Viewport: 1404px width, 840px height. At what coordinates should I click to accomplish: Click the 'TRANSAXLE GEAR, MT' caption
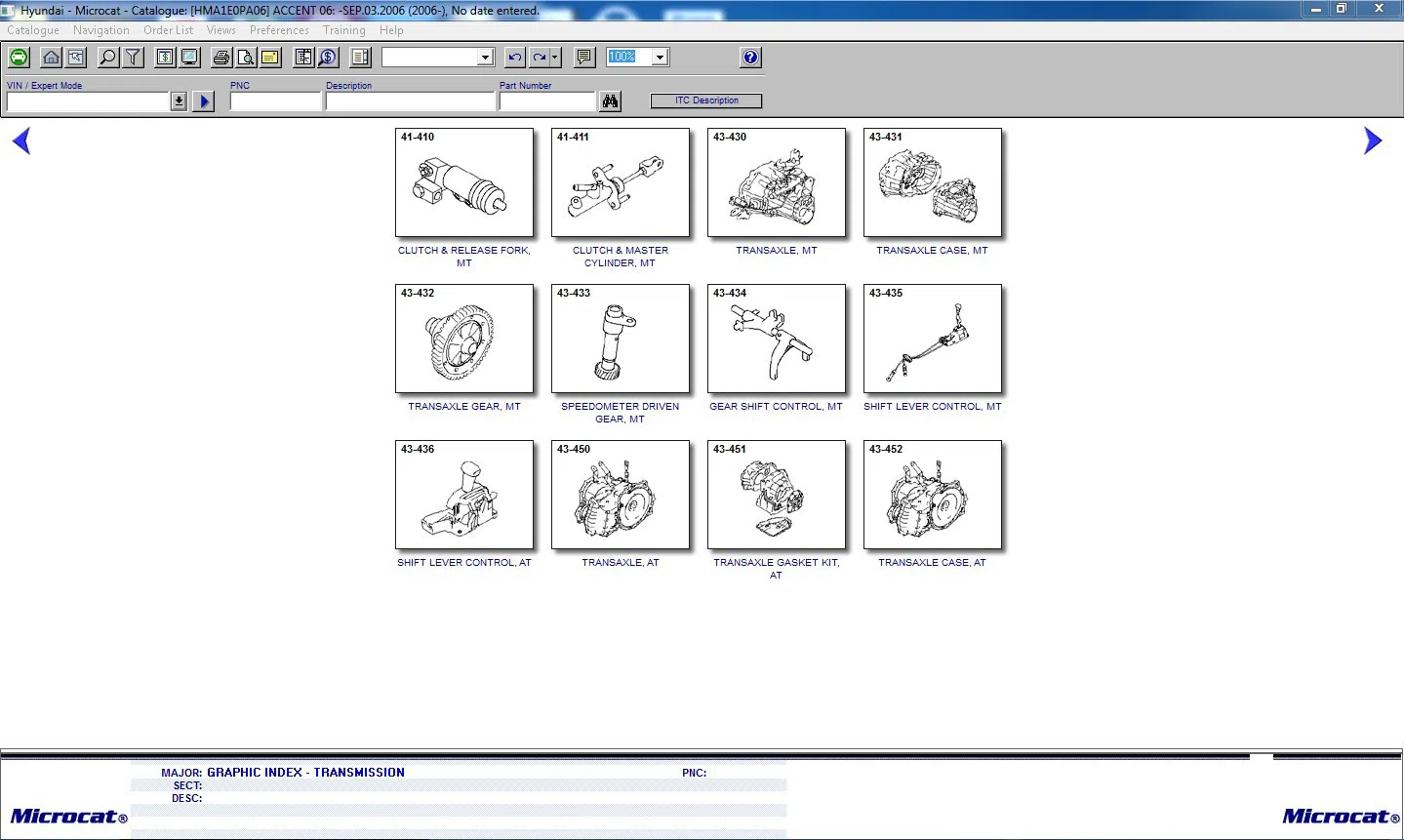pos(464,407)
